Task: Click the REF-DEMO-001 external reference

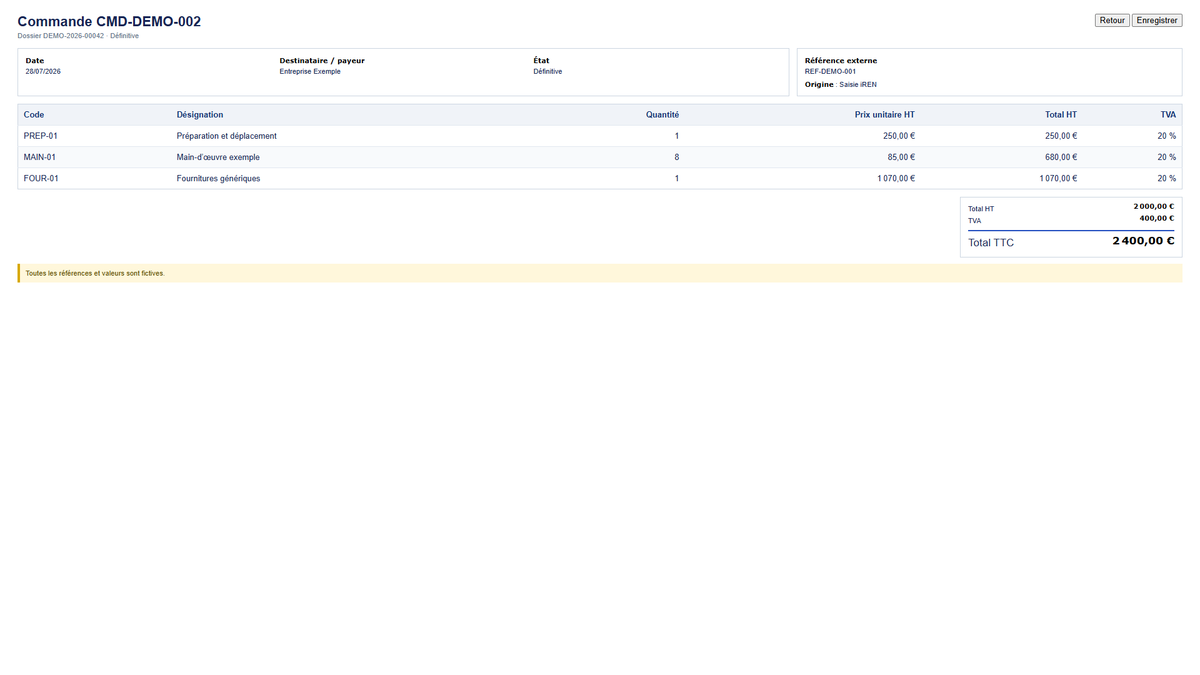Action: tap(830, 71)
